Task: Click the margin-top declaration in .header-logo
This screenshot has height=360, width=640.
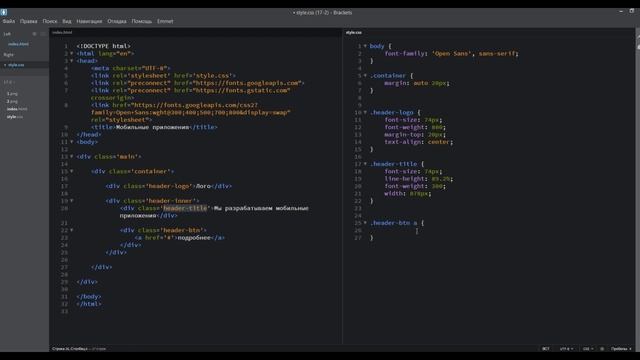Action: 415,134
